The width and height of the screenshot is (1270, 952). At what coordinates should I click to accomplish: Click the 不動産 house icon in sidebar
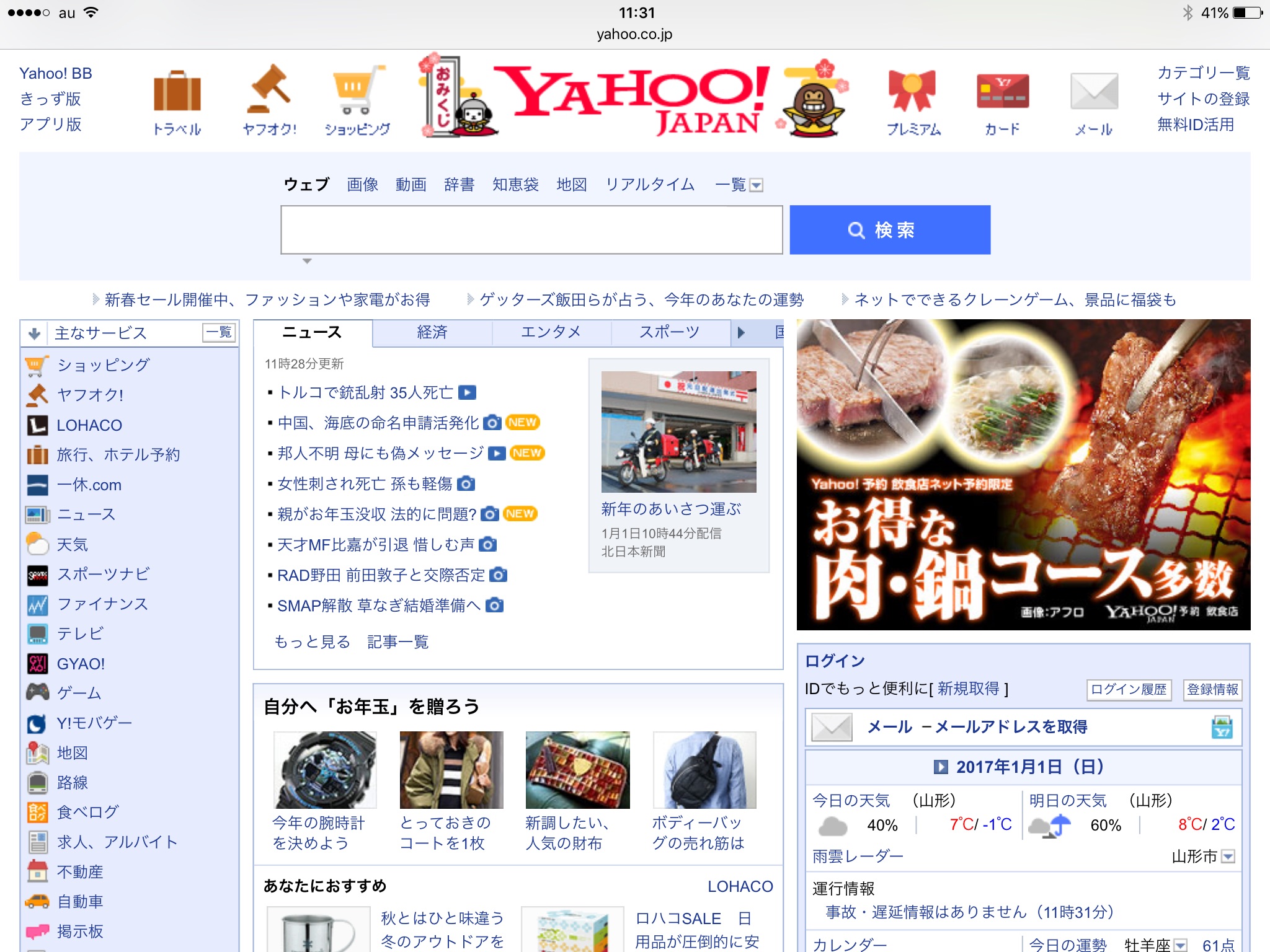pos(37,871)
